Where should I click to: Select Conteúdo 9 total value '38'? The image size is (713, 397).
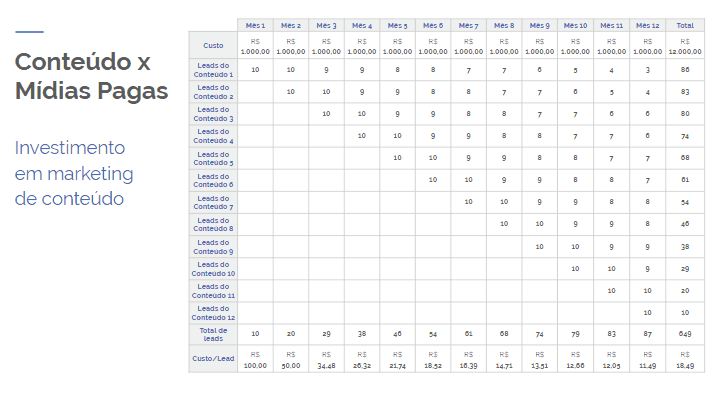coord(685,246)
